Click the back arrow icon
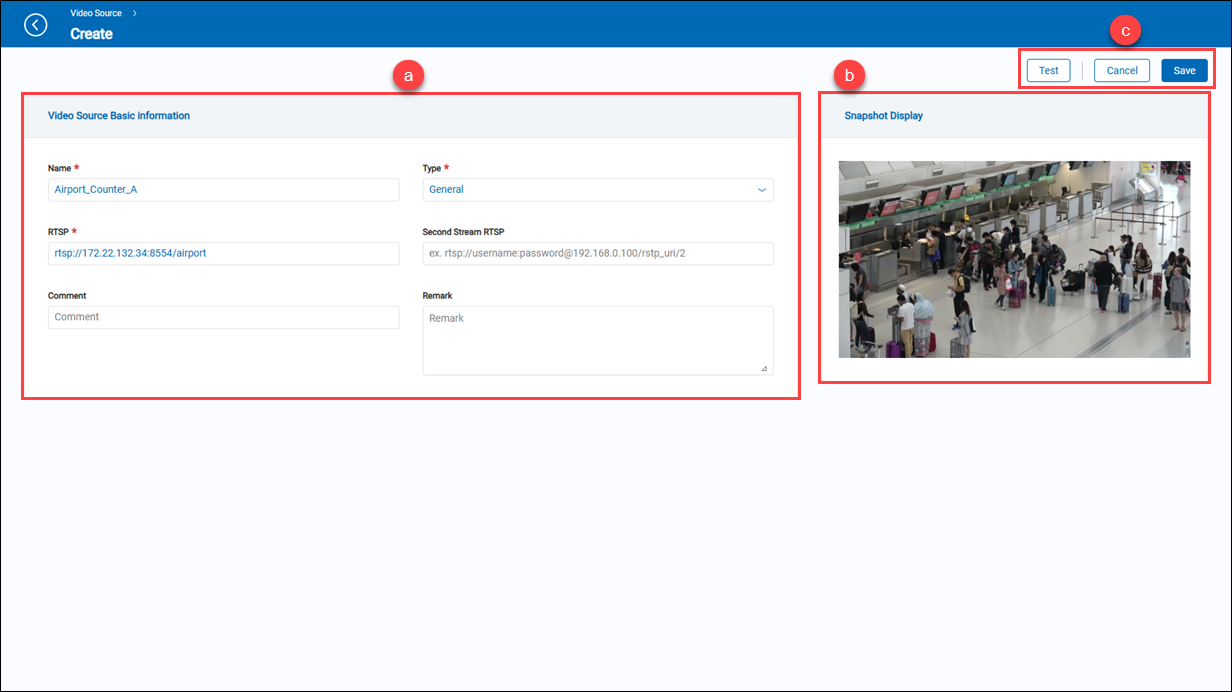The width and height of the screenshot is (1232, 692). pos(36,24)
